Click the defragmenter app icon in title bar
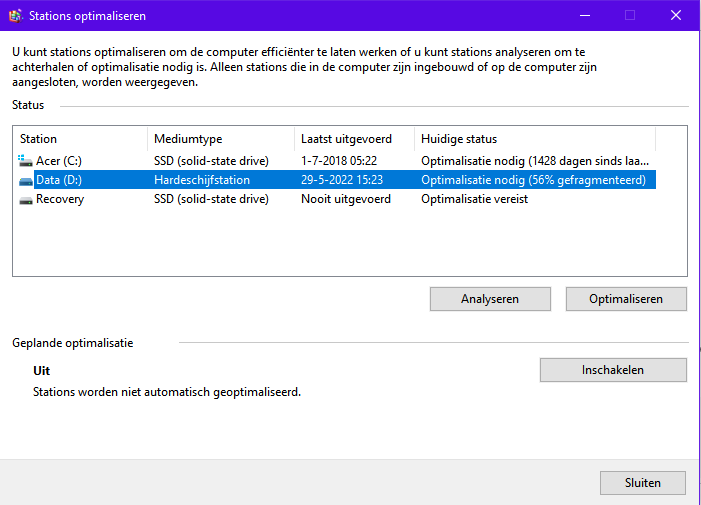 tap(15, 16)
